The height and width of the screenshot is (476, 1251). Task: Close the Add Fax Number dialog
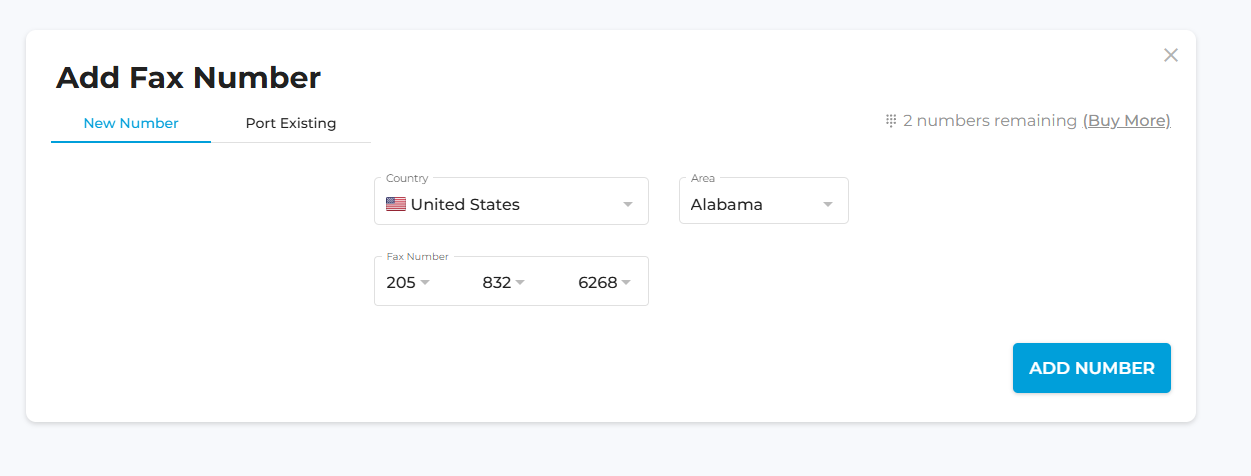(x=1171, y=55)
